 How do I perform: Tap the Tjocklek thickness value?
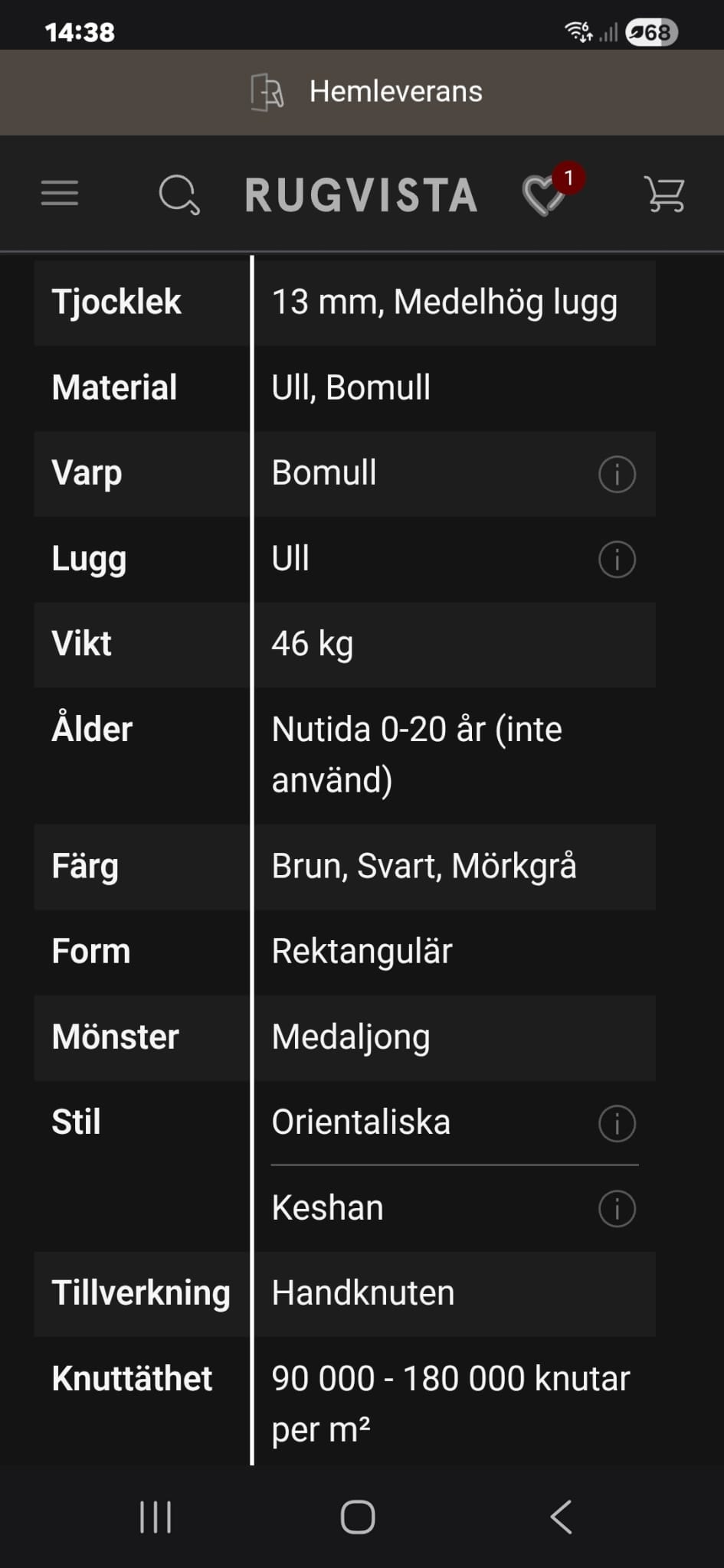click(x=444, y=302)
